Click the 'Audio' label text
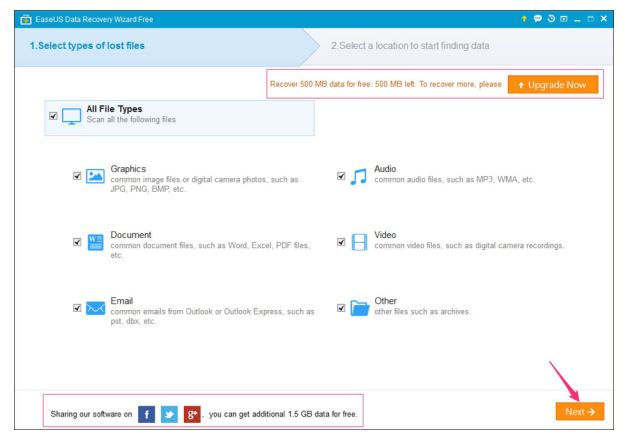The height and width of the screenshot is (438, 631). coord(385,169)
